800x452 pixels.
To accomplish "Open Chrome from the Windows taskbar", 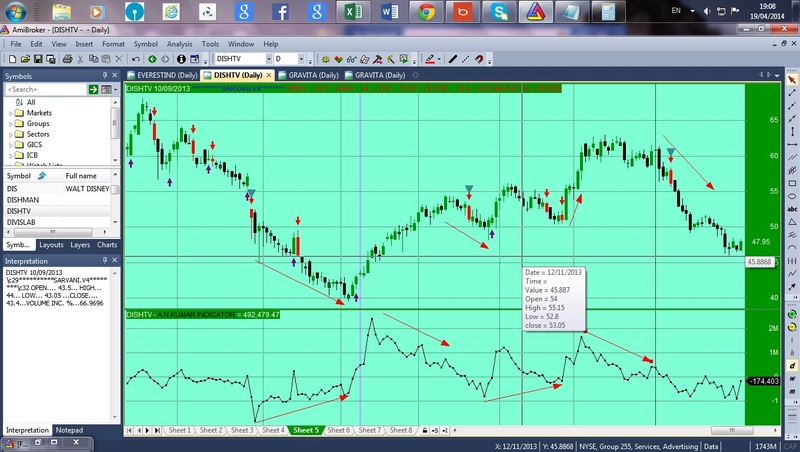I will [x=426, y=12].
